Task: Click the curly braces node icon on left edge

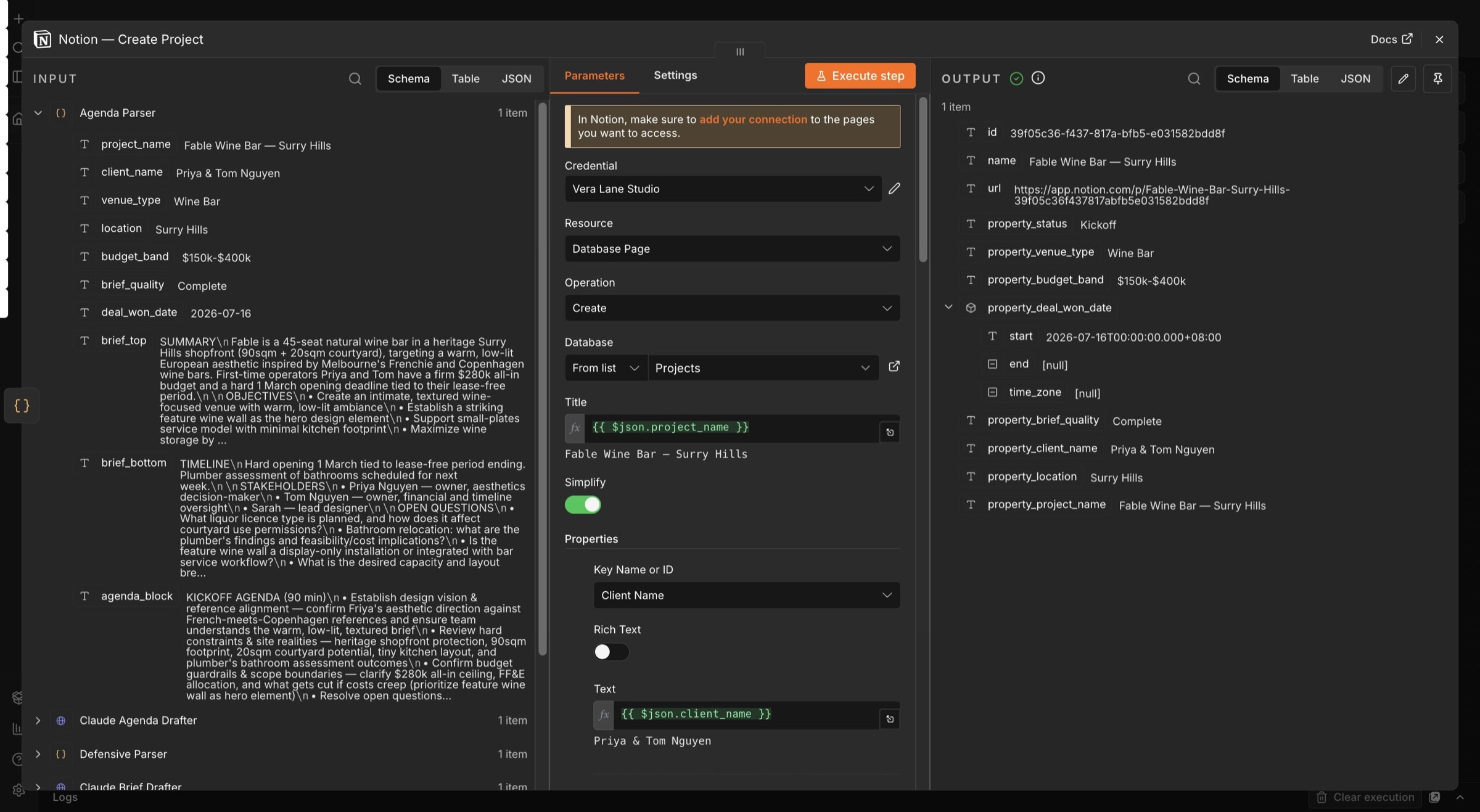Action: point(22,405)
